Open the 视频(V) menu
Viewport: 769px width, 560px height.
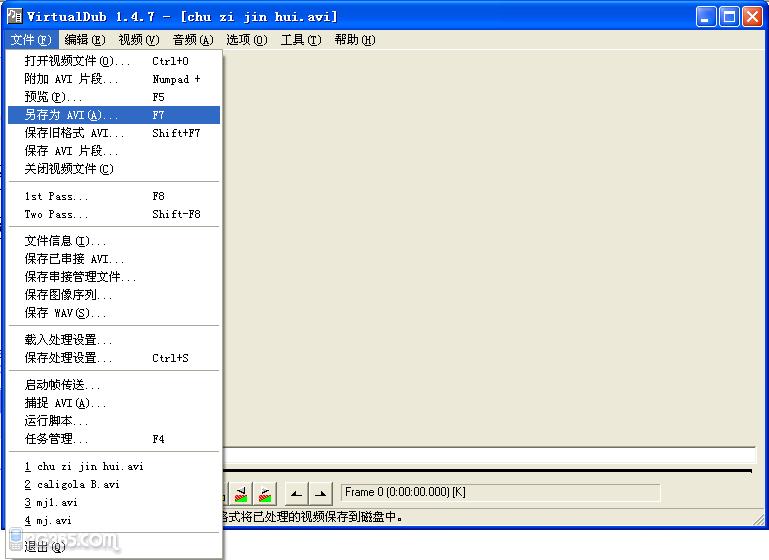pyautogui.click(x=139, y=40)
